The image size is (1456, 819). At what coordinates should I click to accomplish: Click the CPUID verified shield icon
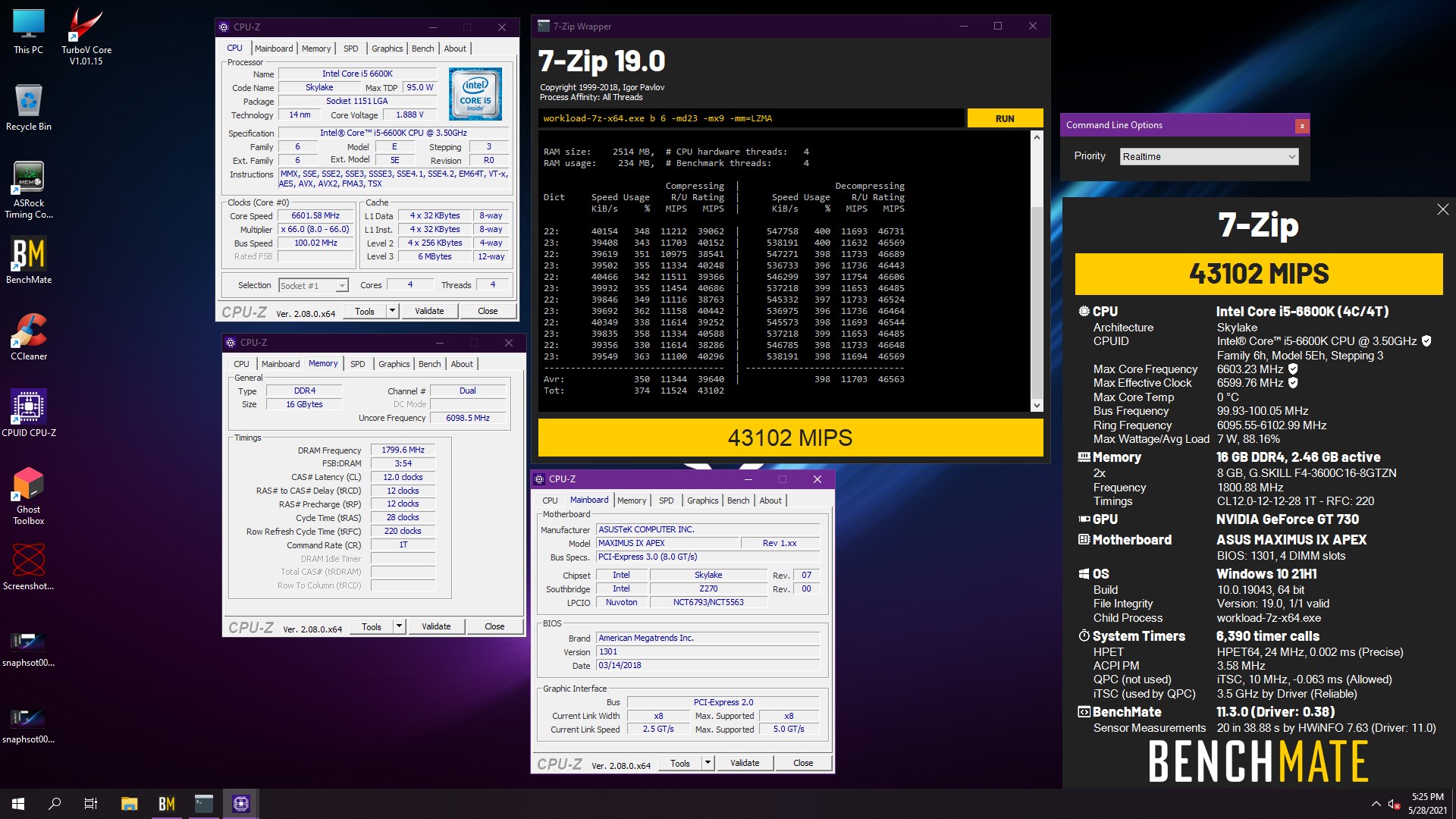(1426, 341)
